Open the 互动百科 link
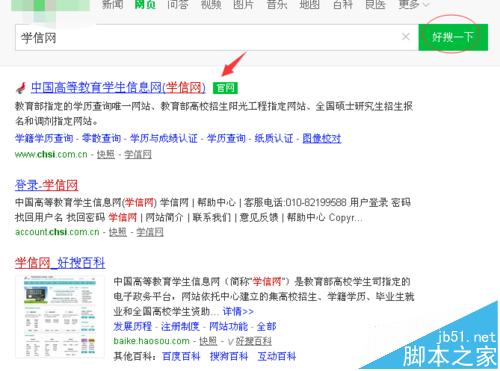Screen dimensions: 500x371 277,356
